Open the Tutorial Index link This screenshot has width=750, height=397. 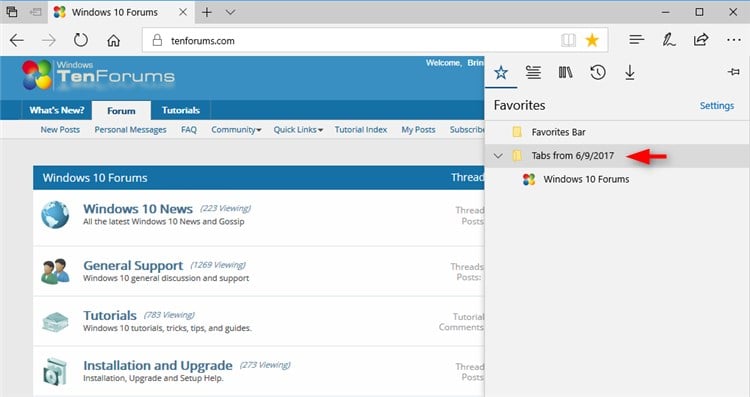click(x=361, y=130)
